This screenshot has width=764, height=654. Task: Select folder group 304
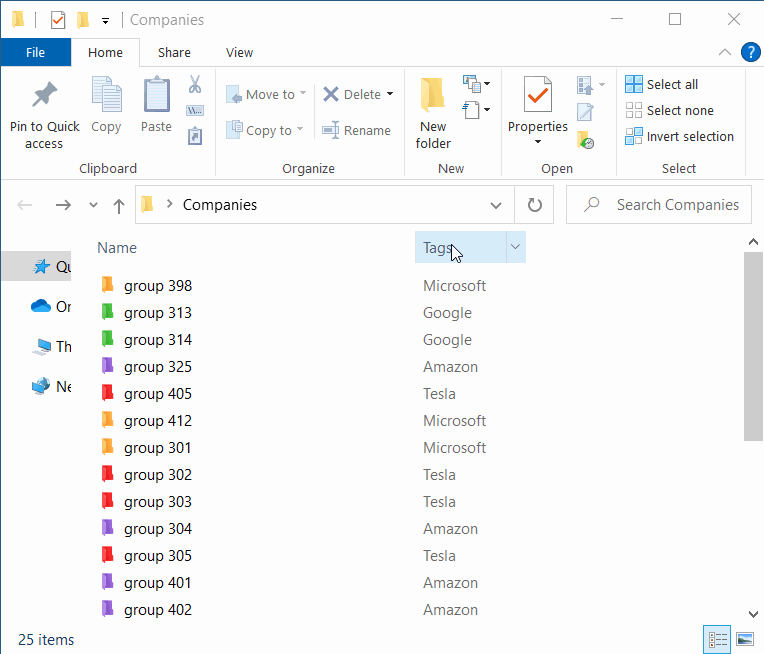tap(146, 529)
